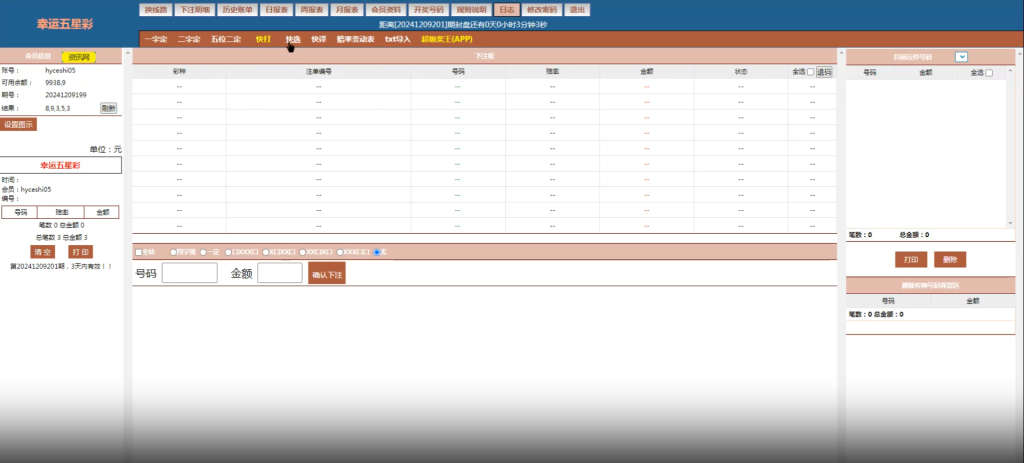The height and width of the screenshot is (463, 1024).
Task: Open the 下注明细 bet details page
Action: 193,9
